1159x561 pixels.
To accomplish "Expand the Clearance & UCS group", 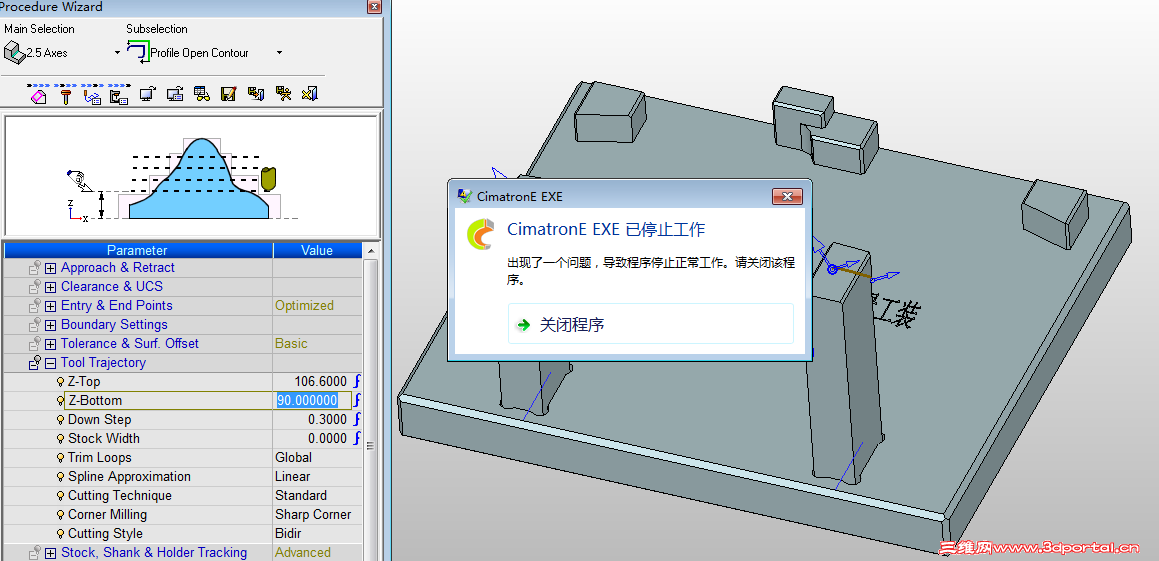I will pyautogui.click(x=50, y=288).
